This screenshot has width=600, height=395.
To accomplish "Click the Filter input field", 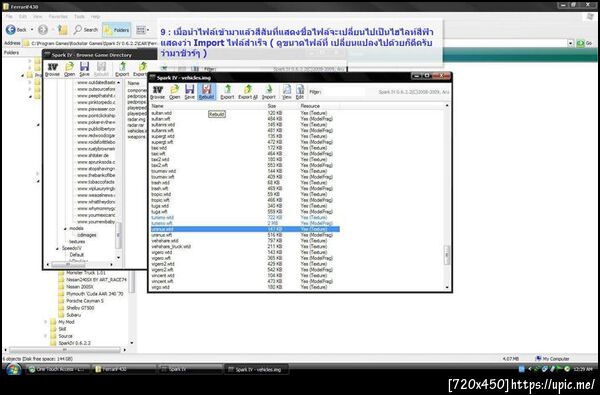I will coord(344,92).
